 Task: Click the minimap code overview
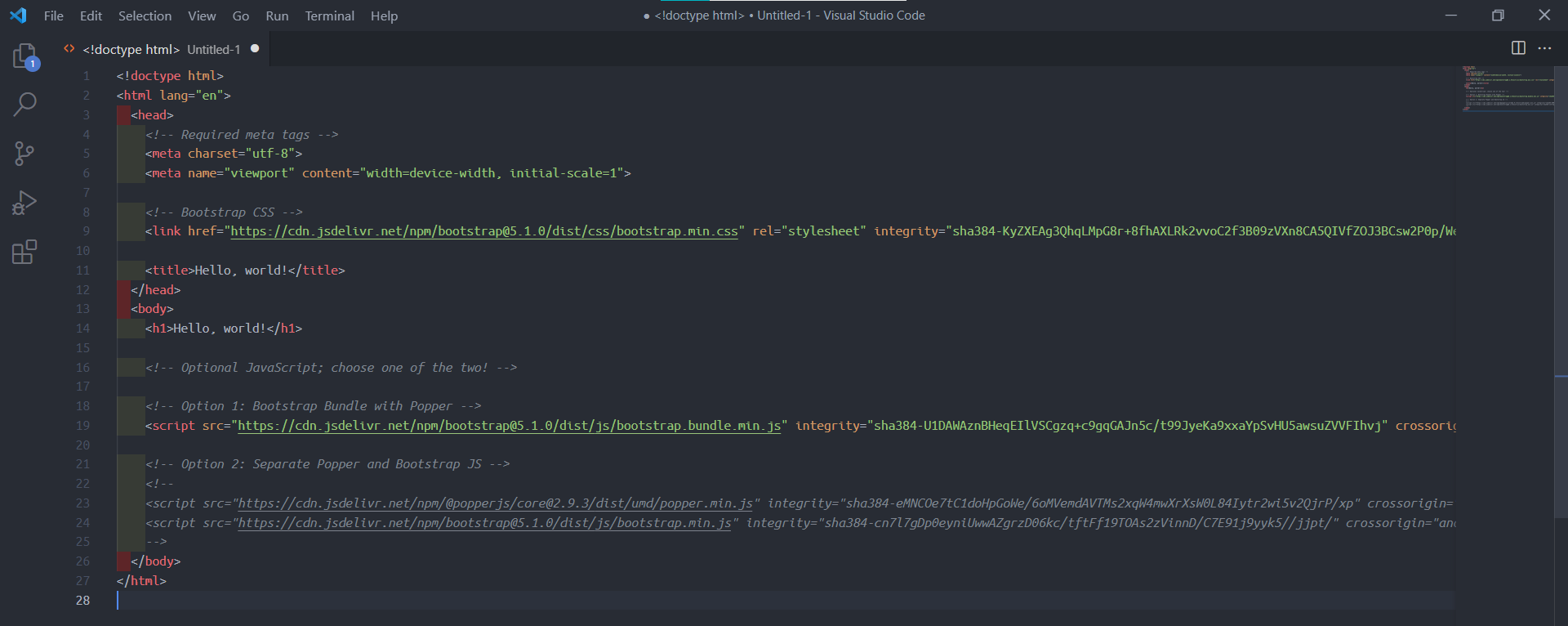click(1508, 88)
